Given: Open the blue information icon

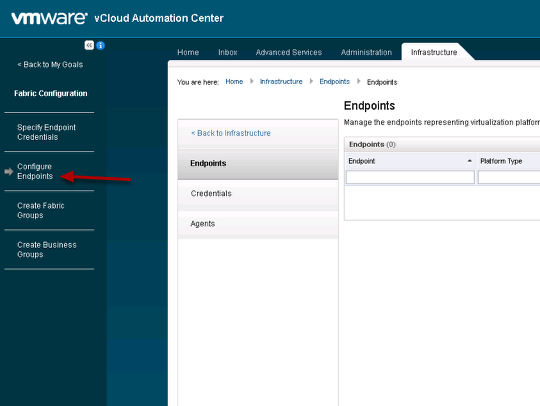Looking at the screenshot, I should pos(101,45).
